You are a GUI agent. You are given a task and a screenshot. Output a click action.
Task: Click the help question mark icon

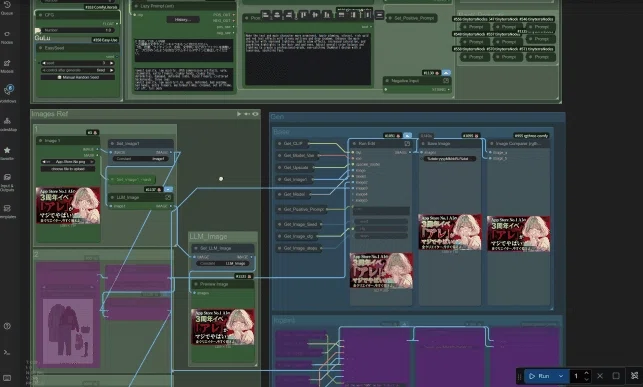7,326
